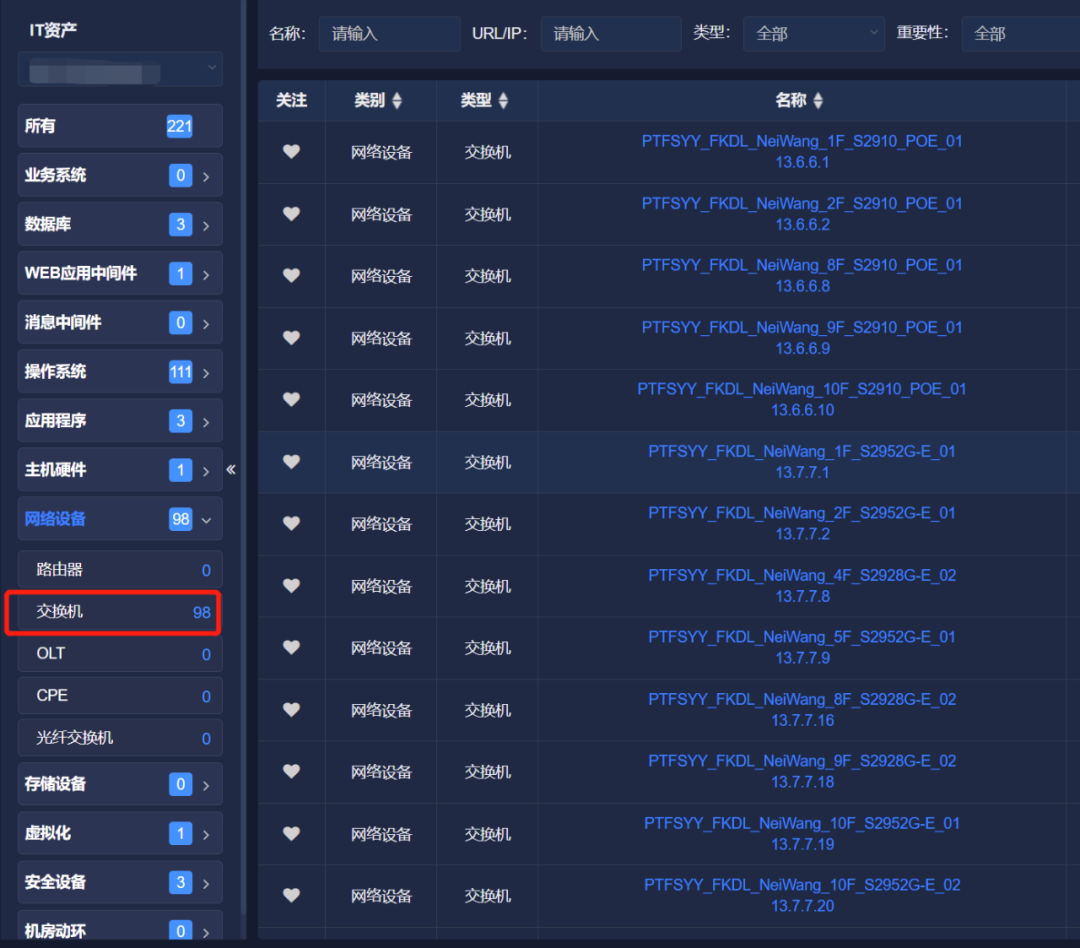The height and width of the screenshot is (948, 1080).
Task: Open the blurred selector under IT资产
Action: 121,69
